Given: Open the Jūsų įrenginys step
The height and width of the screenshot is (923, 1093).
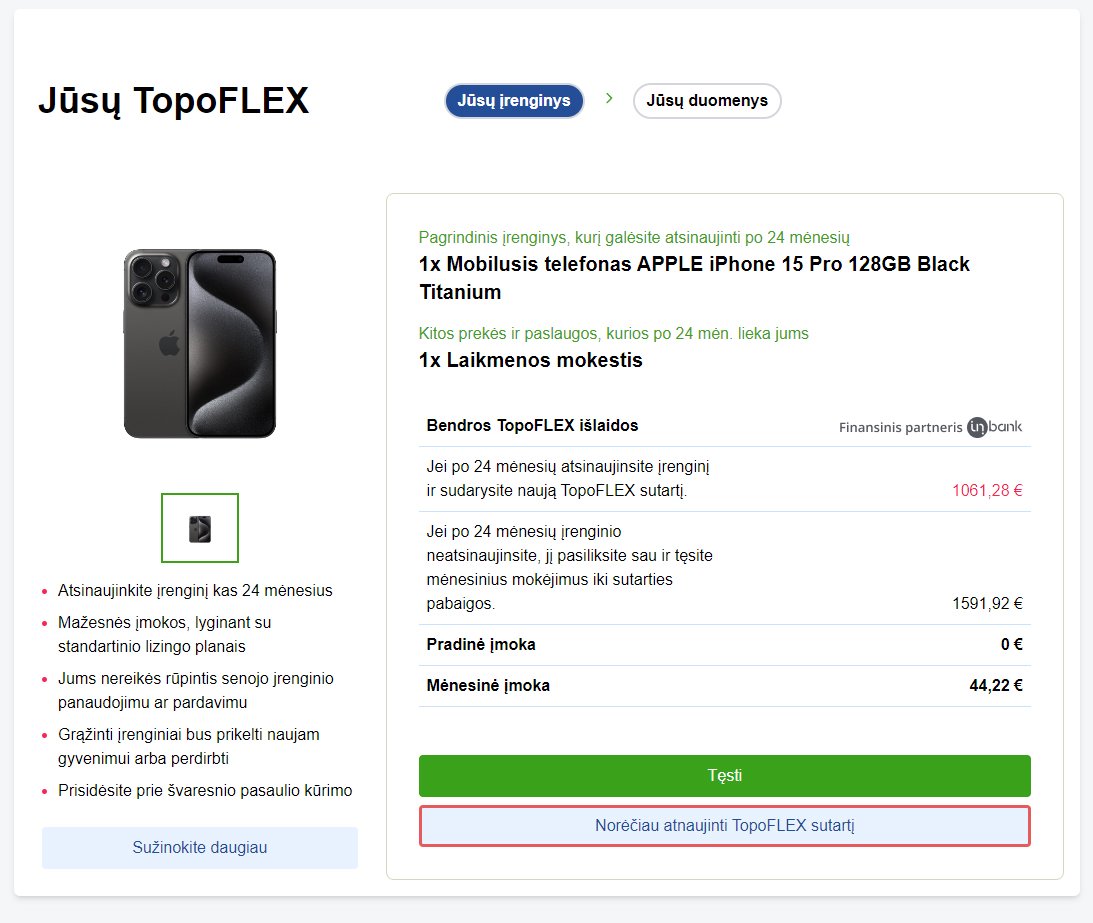Looking at the screenshot, I should coord(514,101).
